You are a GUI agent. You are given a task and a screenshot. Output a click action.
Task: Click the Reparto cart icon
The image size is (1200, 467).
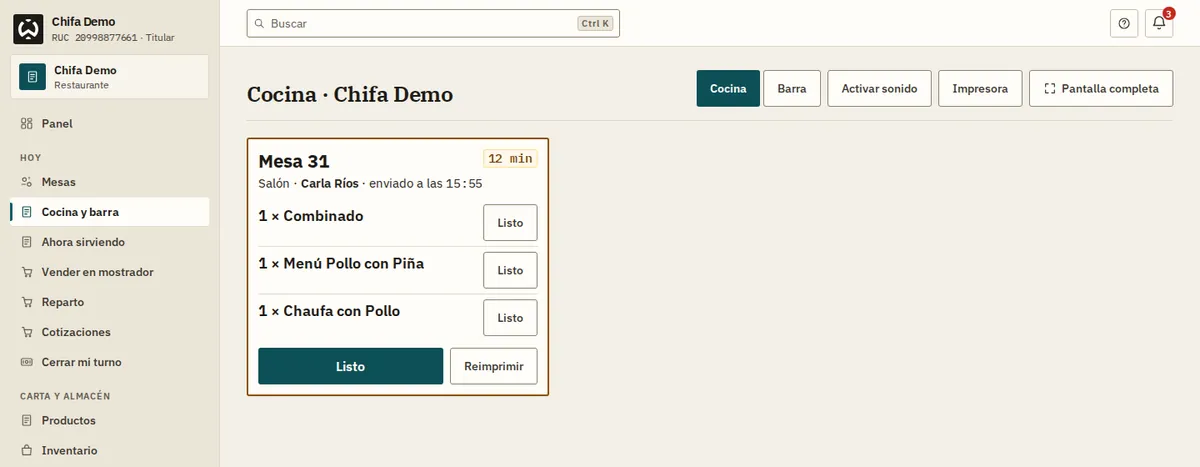click(26, 302)
